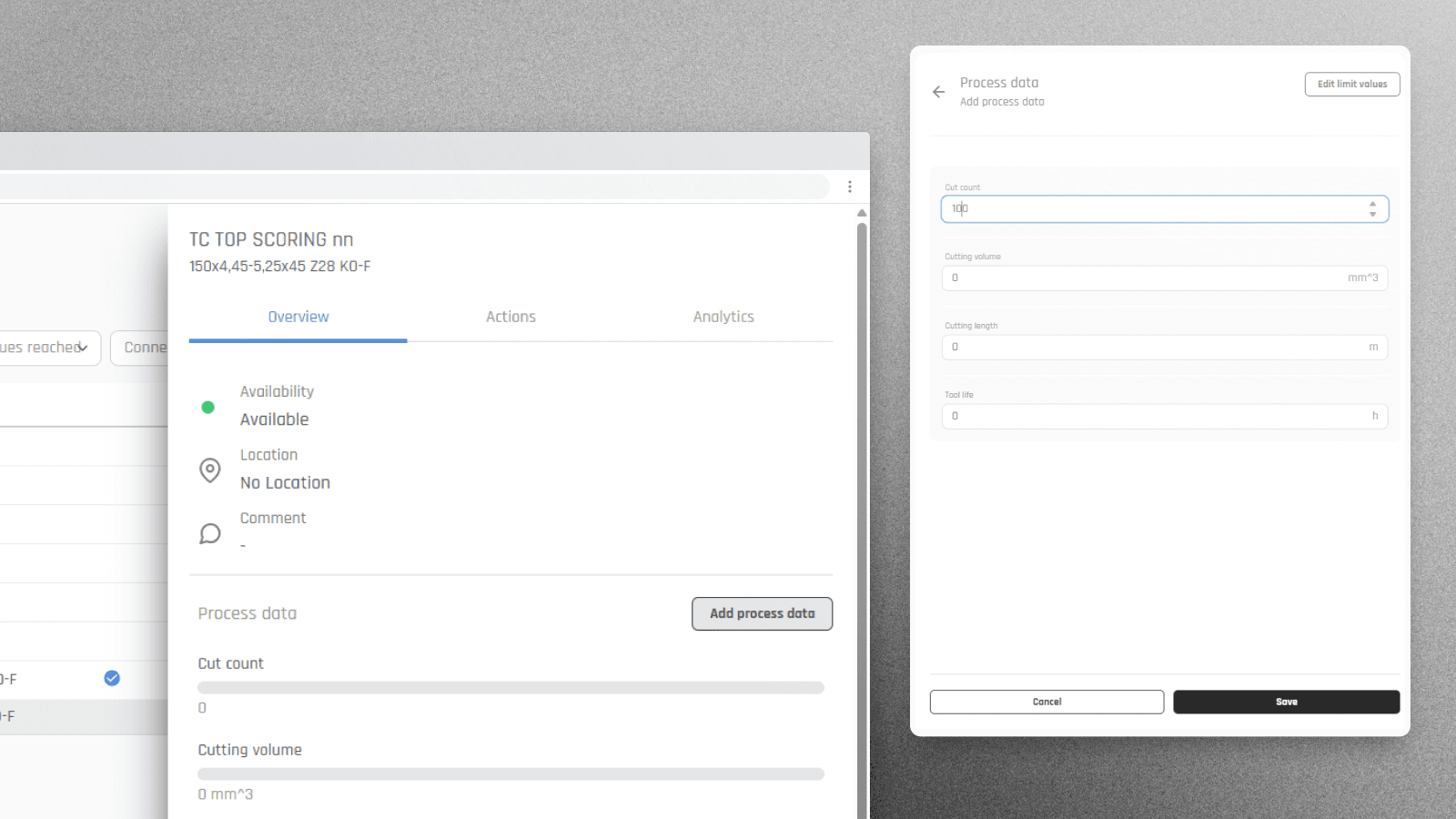Viewport: 1456px width, 819px height.
Task: Click the scrollbar up arrow
Action: (x=862, y=213)
